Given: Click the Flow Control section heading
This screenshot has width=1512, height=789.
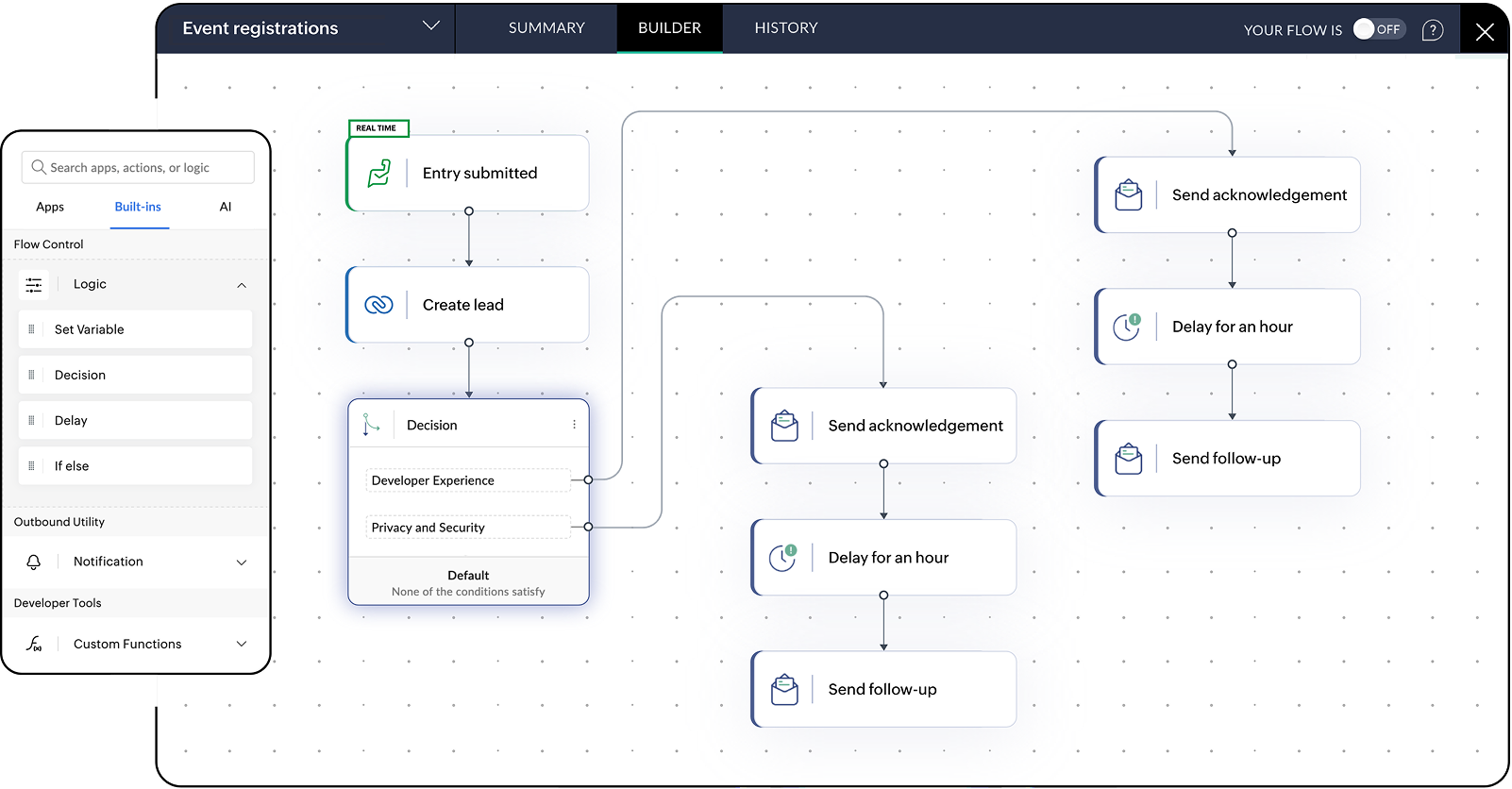Looking at the screenshot, I should coord(48,244).
